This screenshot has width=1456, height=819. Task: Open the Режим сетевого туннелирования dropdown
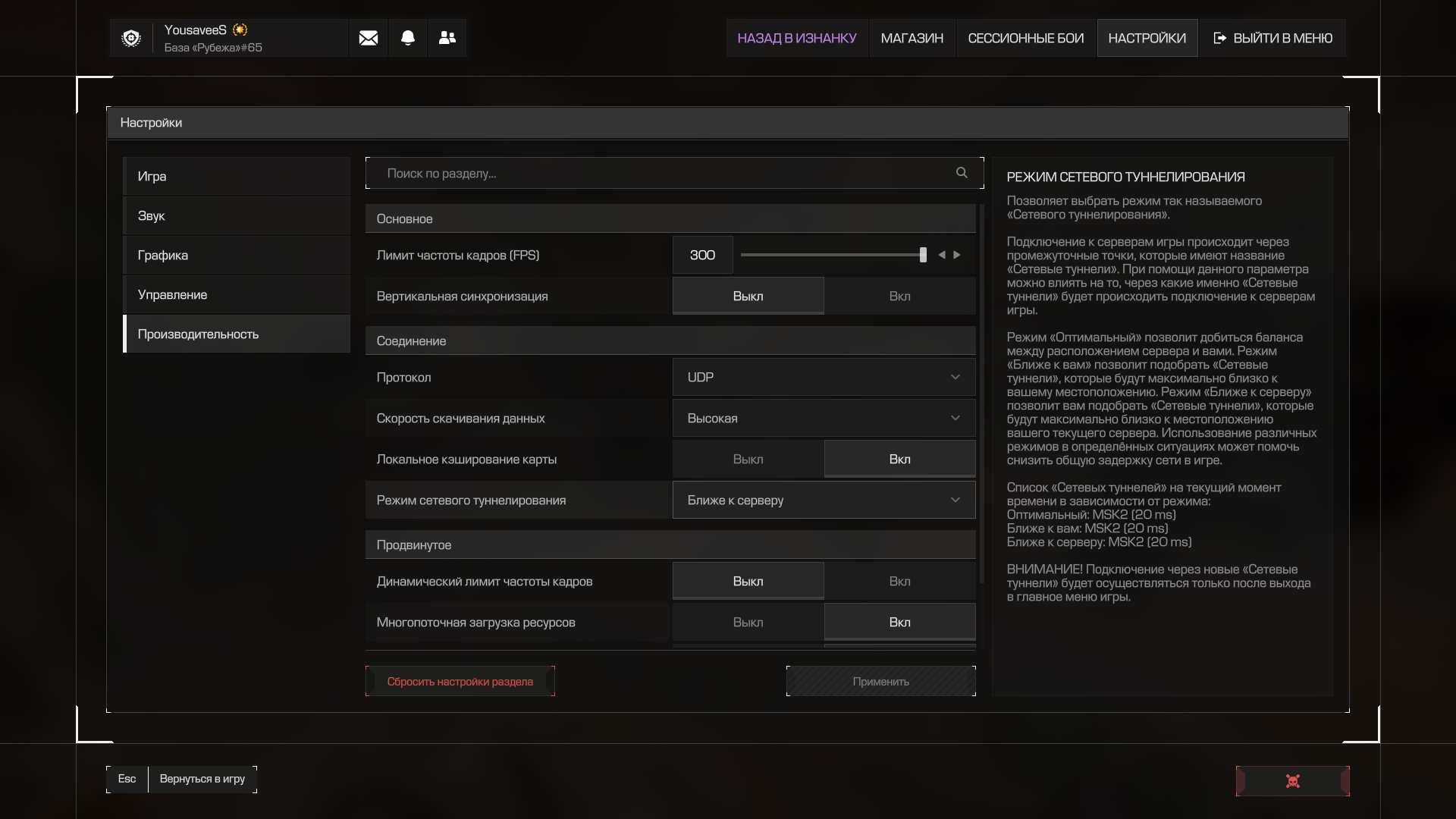pos(824,500)
